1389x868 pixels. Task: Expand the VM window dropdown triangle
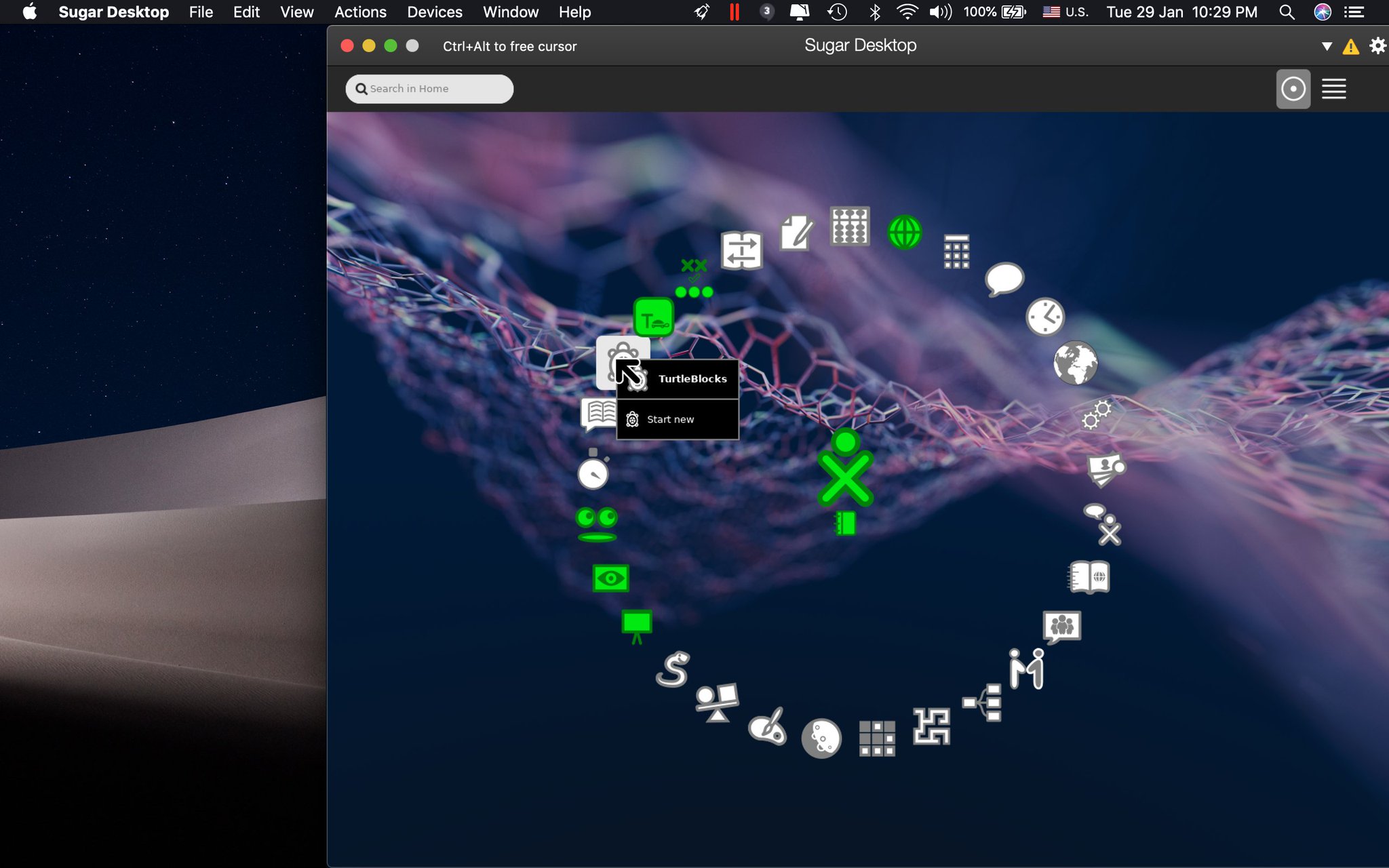1327,47
